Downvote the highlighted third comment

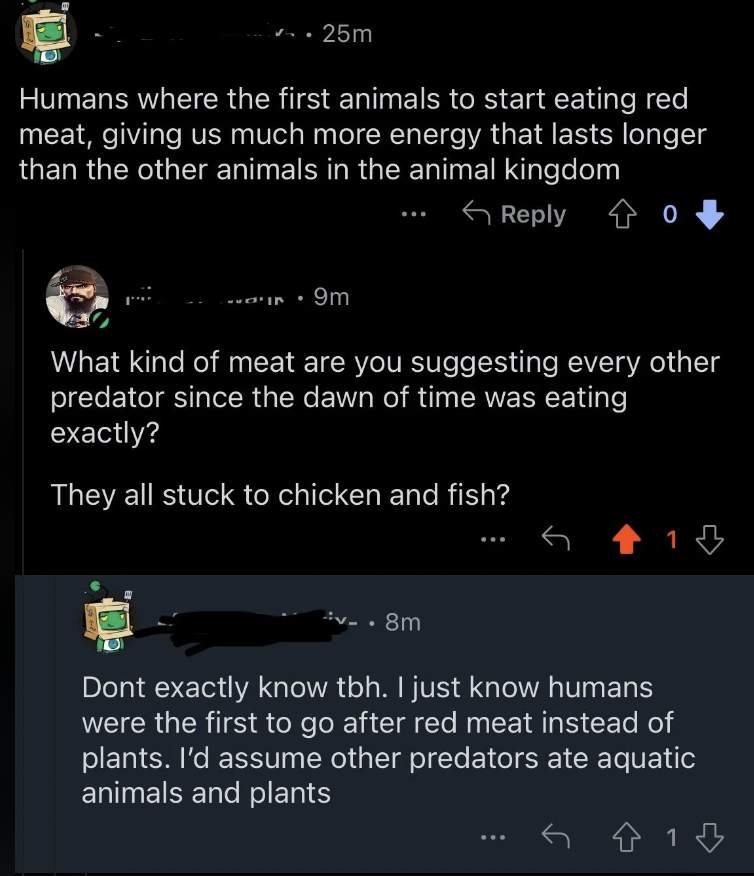point(709,835)
